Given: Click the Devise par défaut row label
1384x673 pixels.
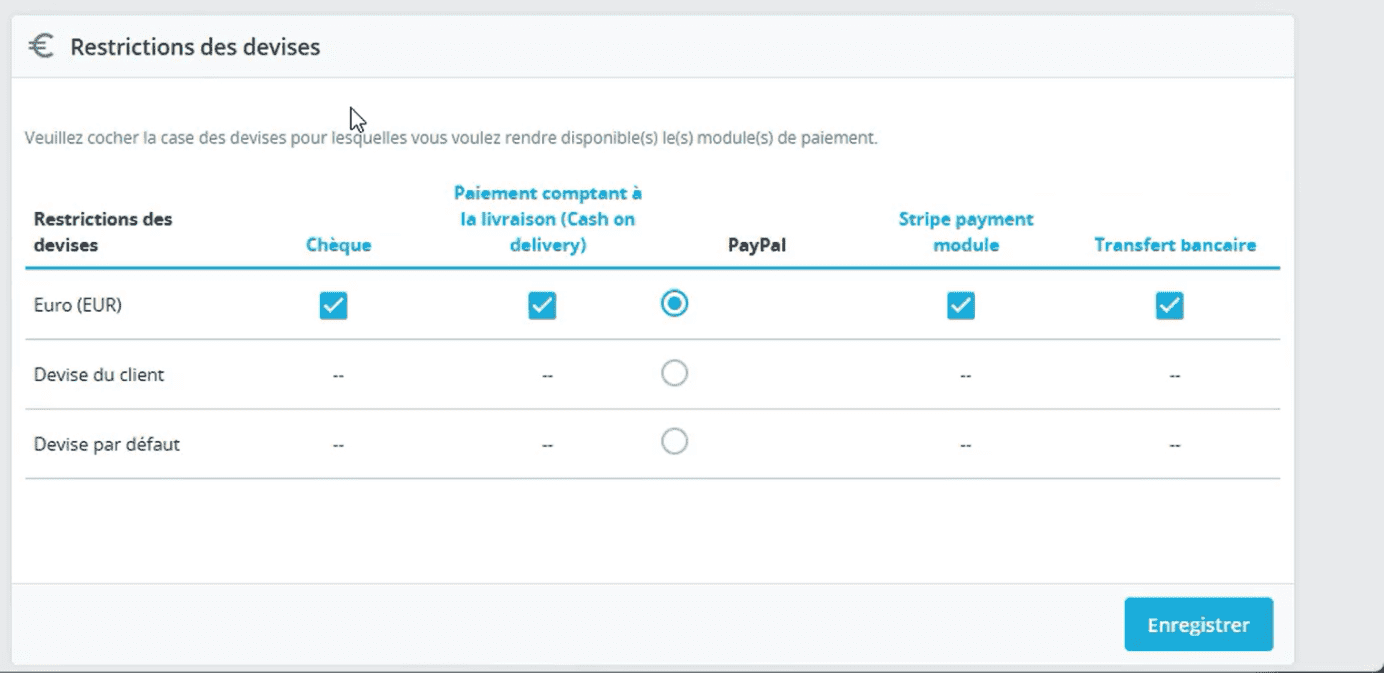Looking at the screenshot, I should click(x=107, y=444).
